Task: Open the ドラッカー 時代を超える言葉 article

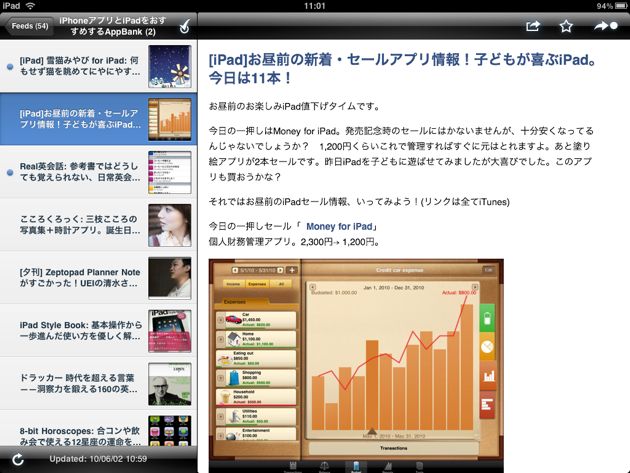Action: click(x=98, y=384)
